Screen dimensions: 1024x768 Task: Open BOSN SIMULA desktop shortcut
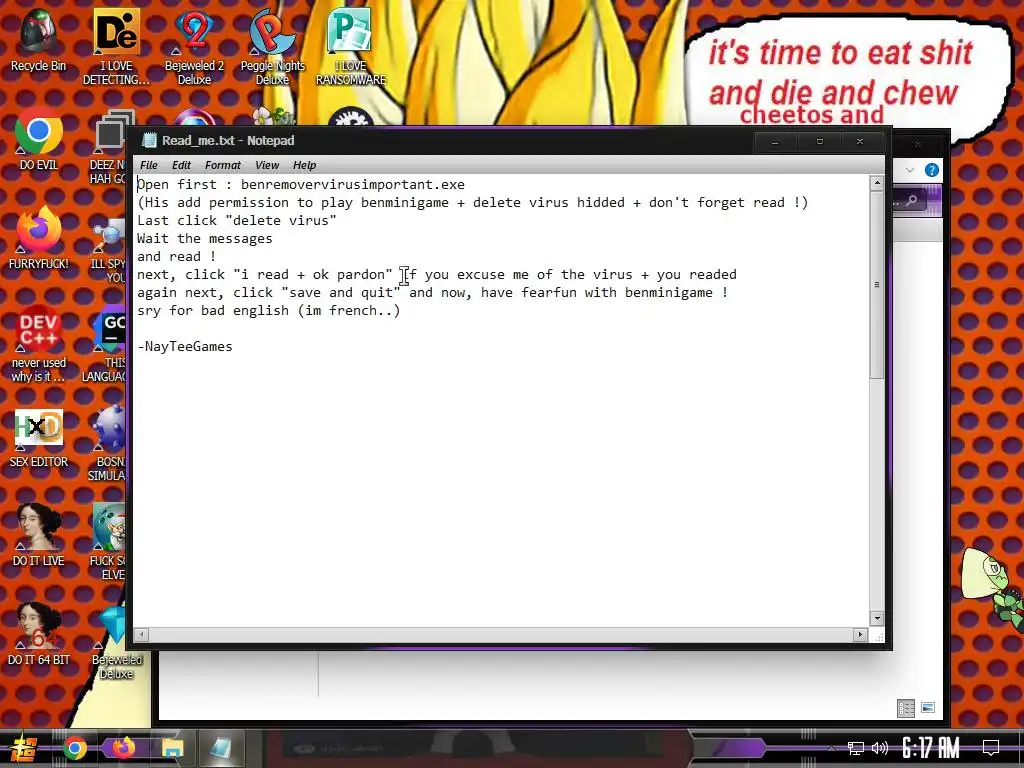click(108, 444)
